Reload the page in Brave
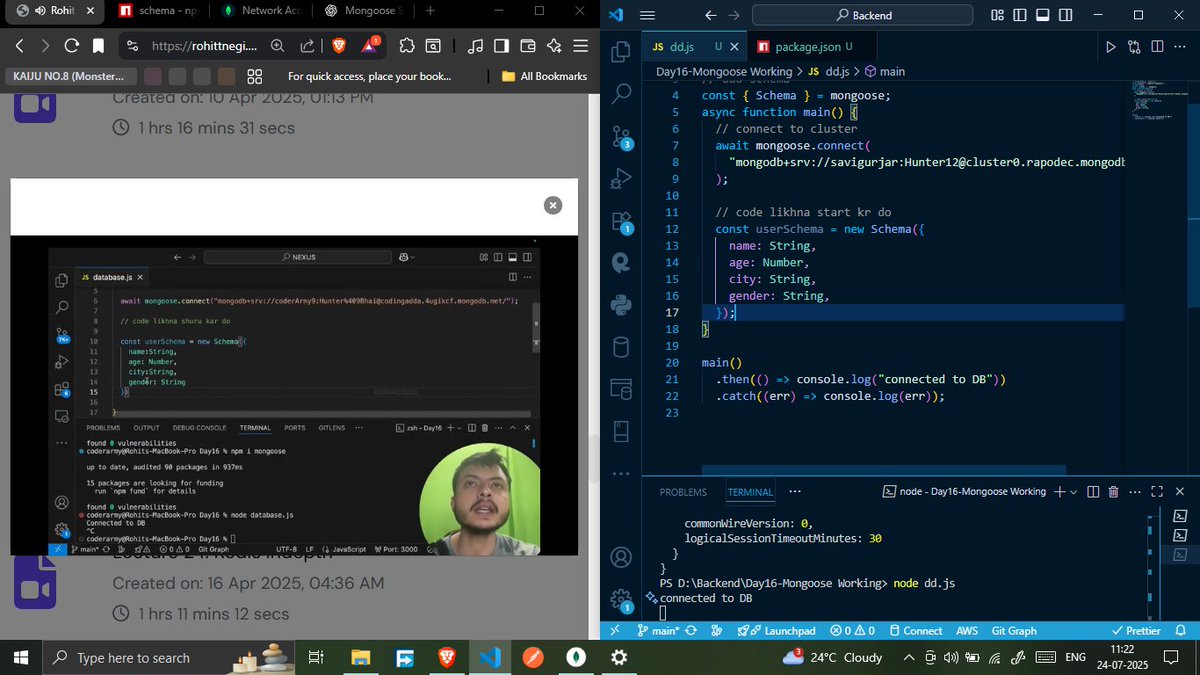This screenshot has width=1200, height=675. coord(72,46)
